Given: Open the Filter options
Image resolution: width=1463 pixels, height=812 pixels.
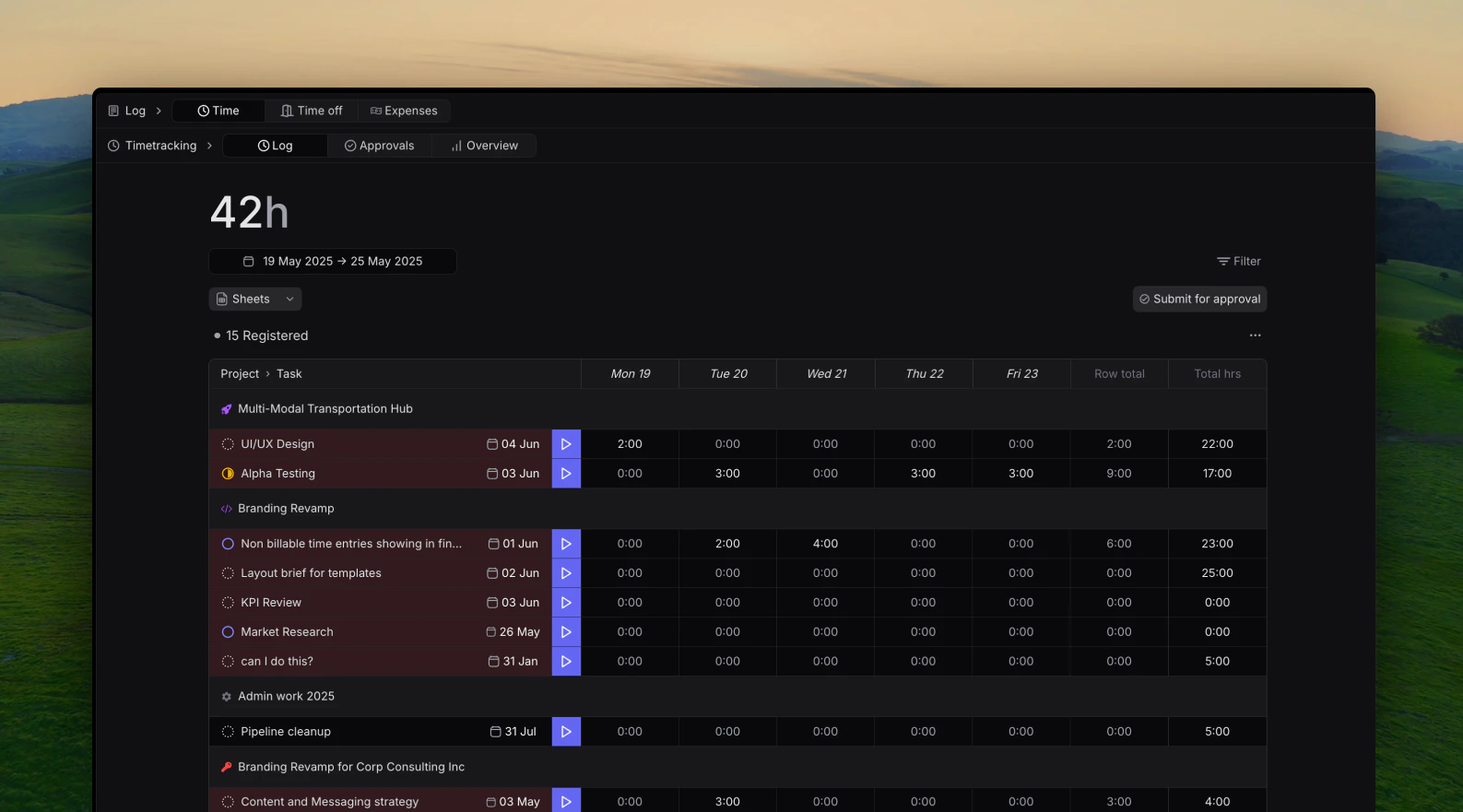Looking at the screenshot, I should click(x=1238, y=262).
